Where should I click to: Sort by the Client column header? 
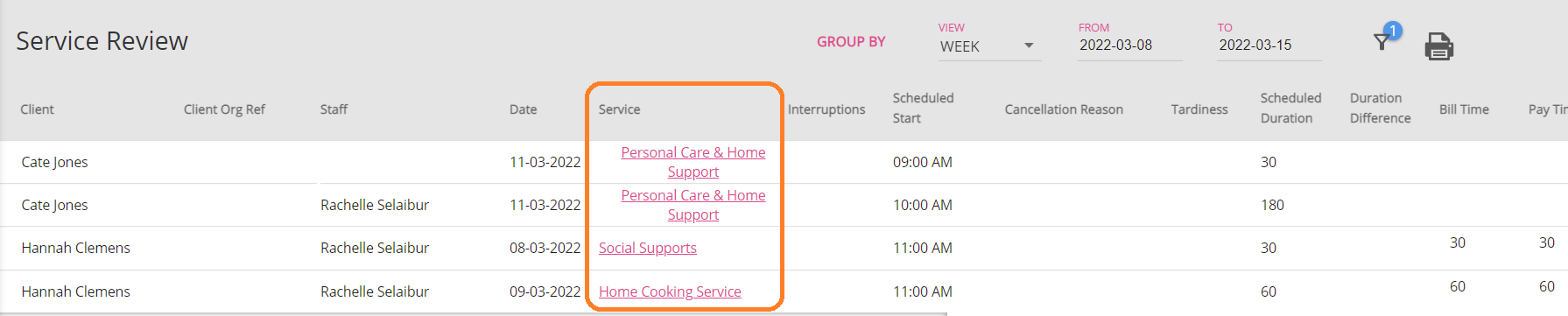click(38, 109)
